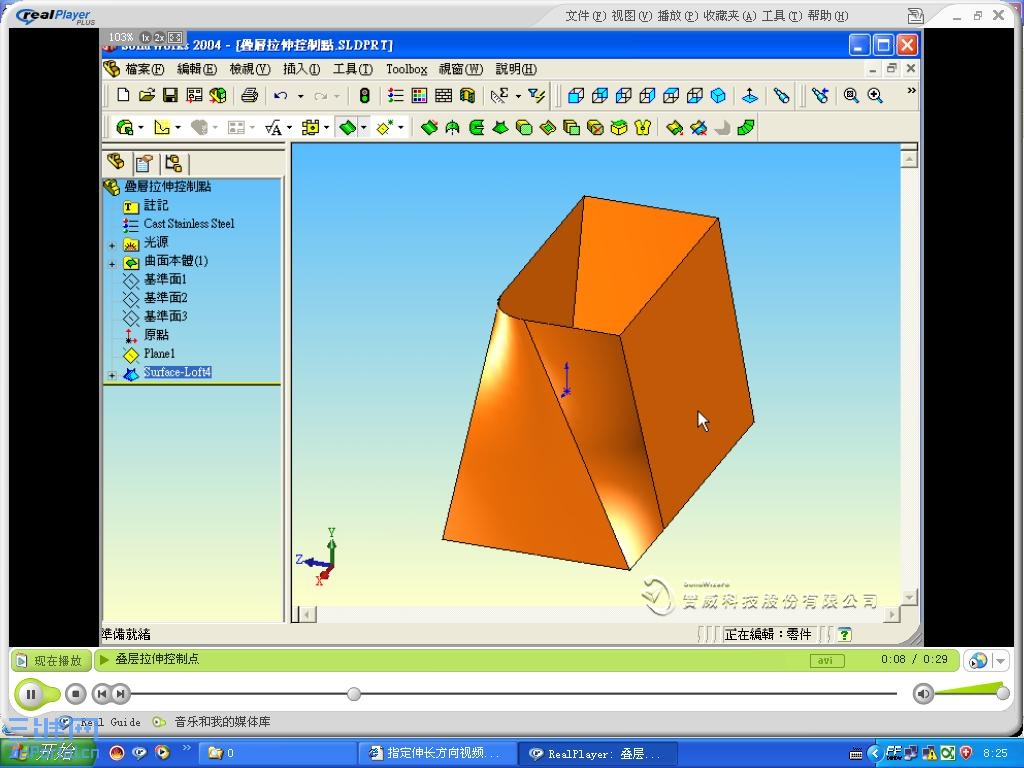Click the measure/sigma tool icon
The width and height of the screenshot is (1024, 768).
(x=500, y=96)
